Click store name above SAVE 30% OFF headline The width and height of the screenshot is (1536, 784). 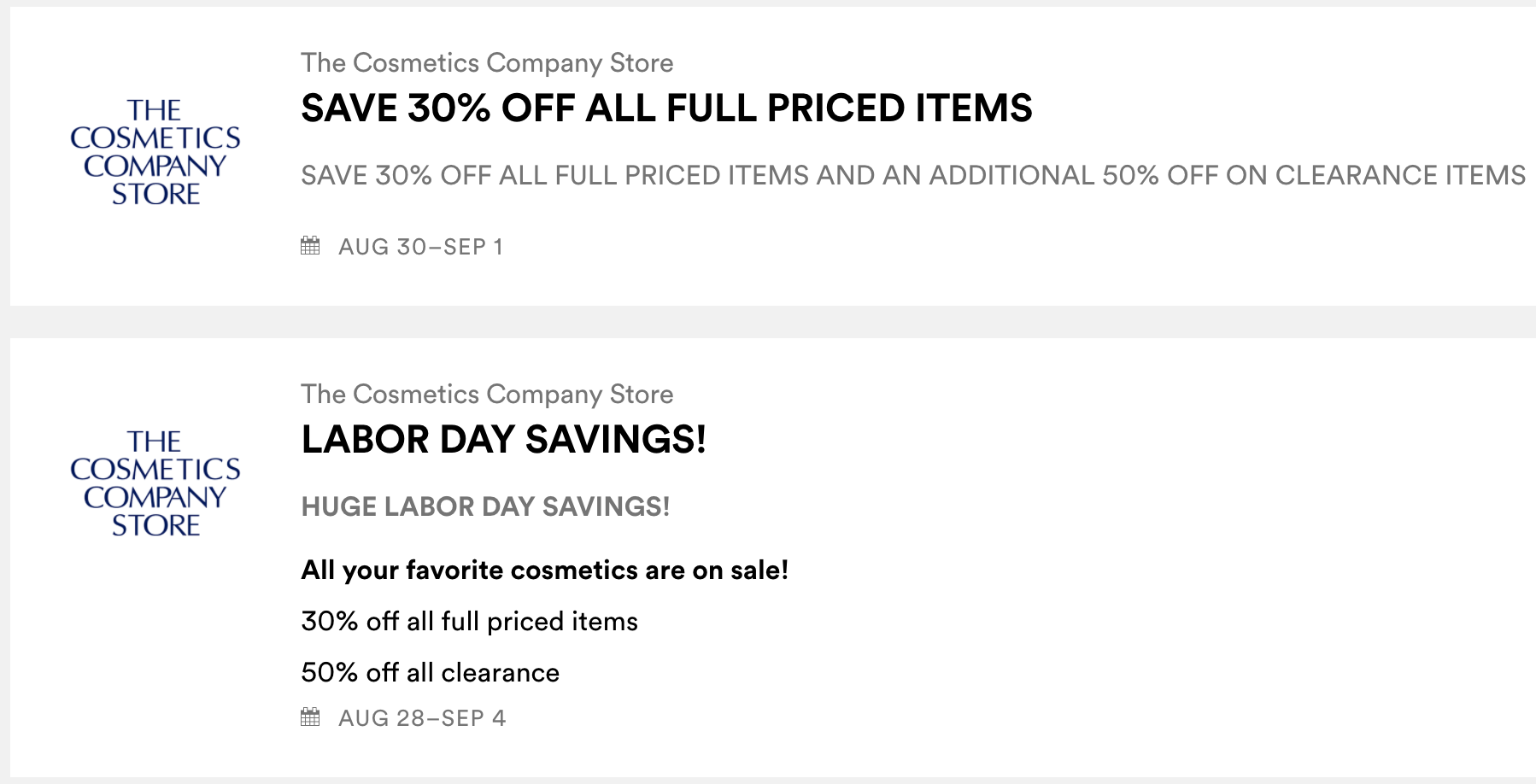(487, 63)
